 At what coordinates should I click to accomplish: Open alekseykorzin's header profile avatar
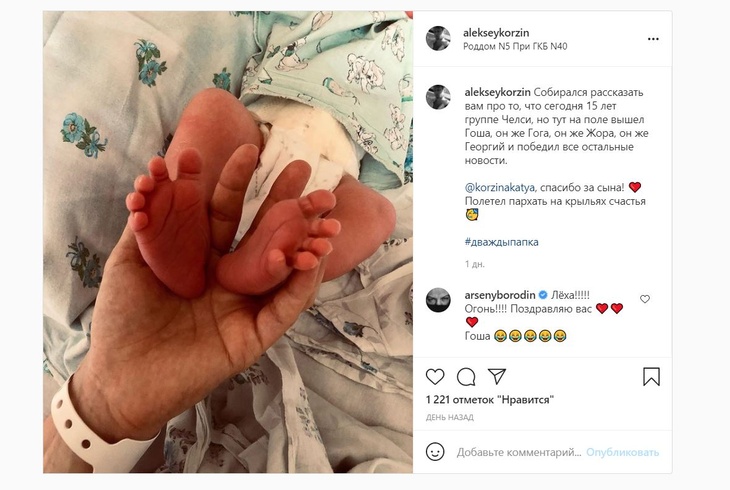tap(438, 39)
